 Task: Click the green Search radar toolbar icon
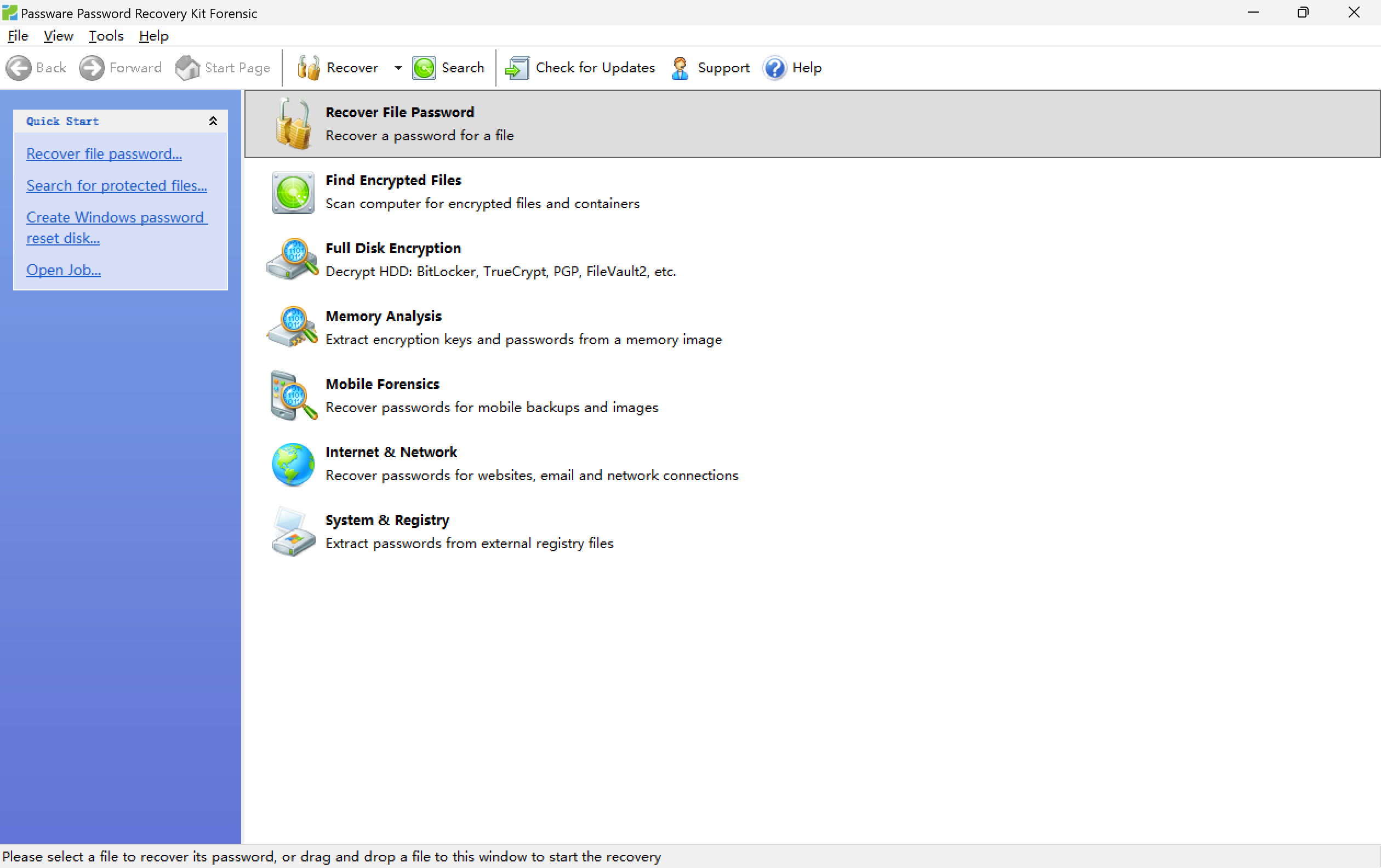point(424,67)
